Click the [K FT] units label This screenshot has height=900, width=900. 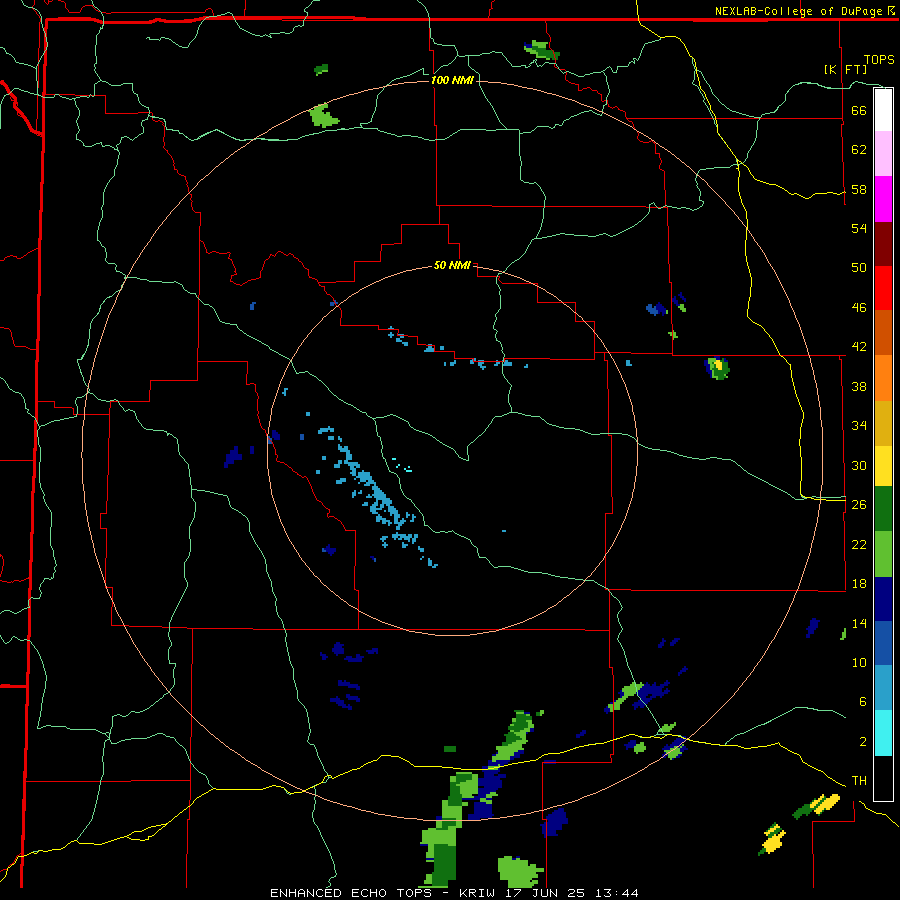[x=845, y=69]
